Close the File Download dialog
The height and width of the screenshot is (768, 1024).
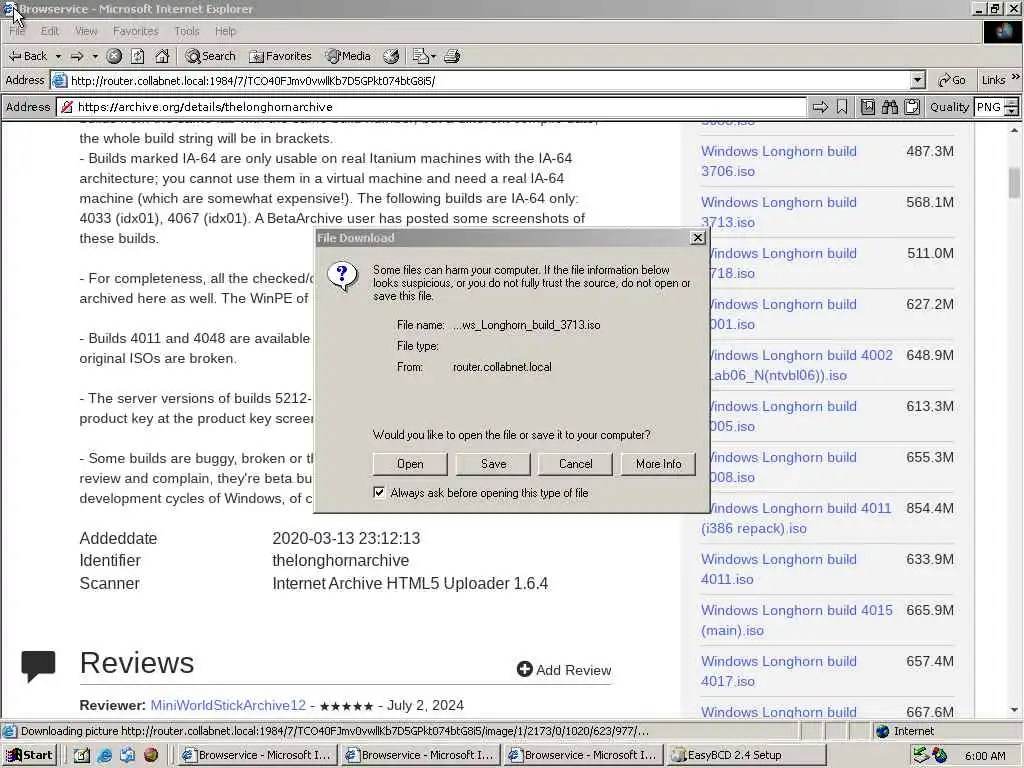pos(697,238)
